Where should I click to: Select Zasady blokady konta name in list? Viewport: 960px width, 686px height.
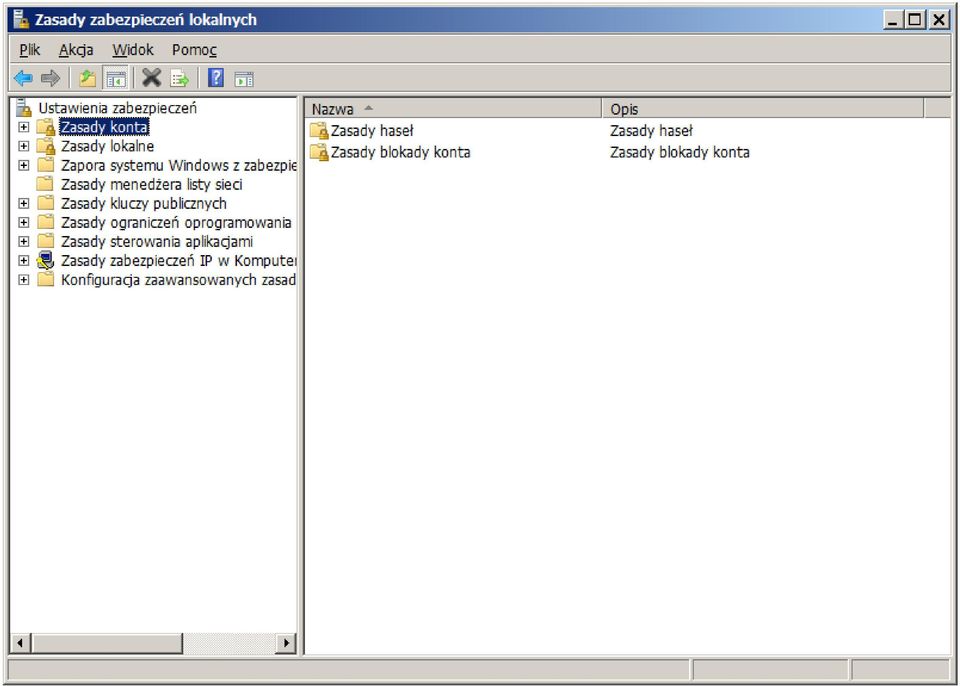(x=400, y=152)
